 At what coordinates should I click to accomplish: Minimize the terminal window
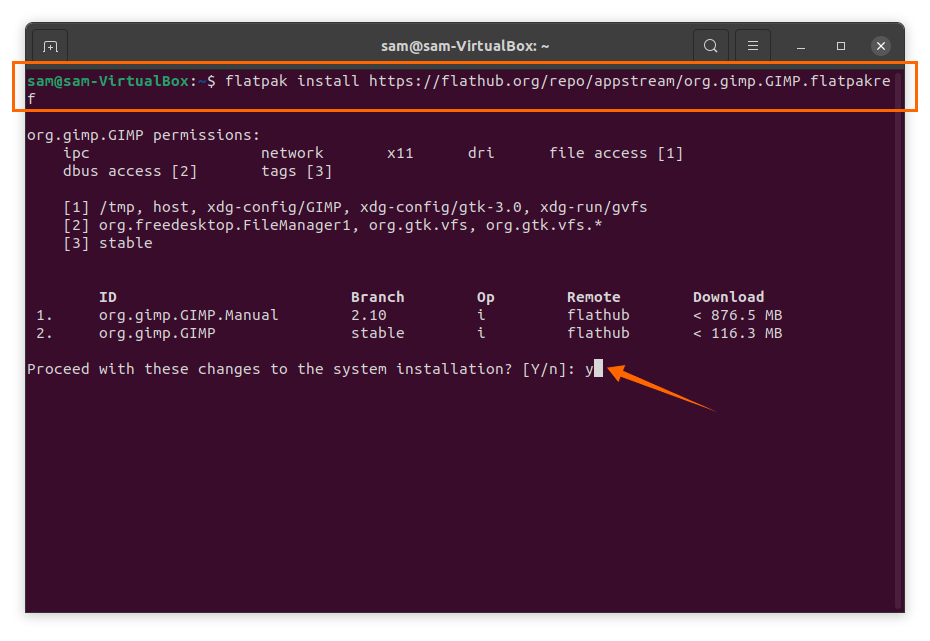click(801, 46)
